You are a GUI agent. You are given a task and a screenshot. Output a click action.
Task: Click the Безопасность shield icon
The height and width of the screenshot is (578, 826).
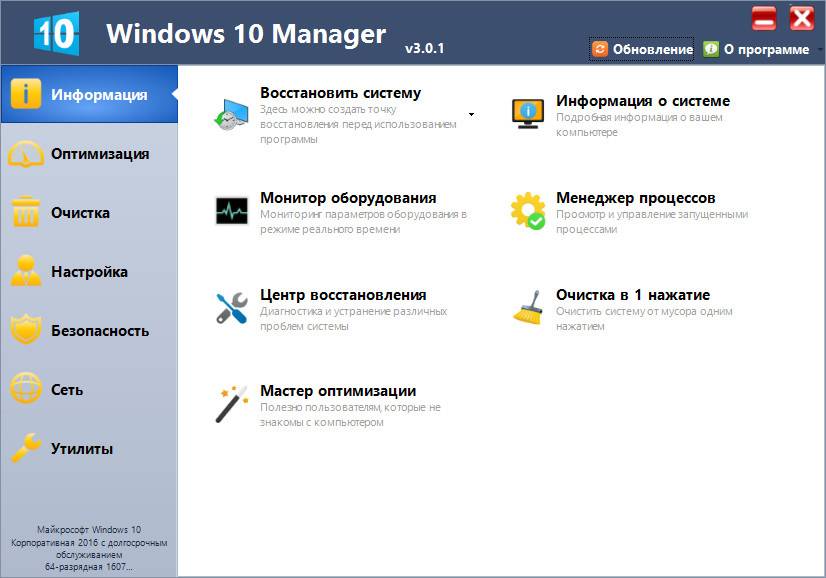click(x=25, y=330)
